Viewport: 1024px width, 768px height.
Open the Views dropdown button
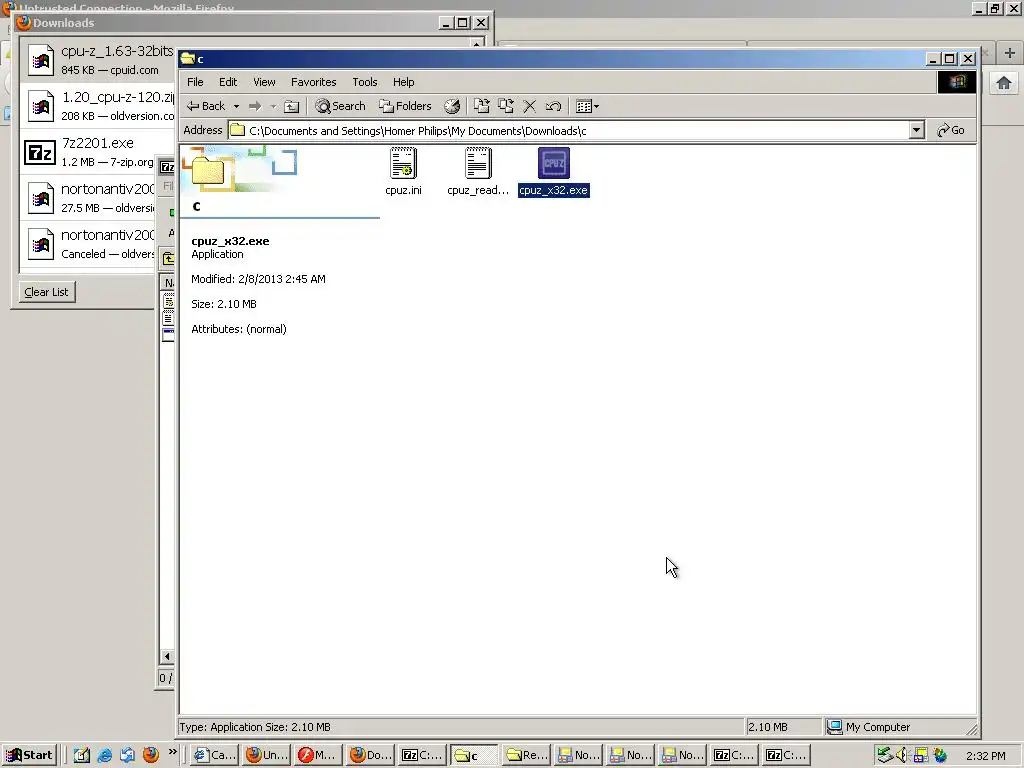[x=587, y=106]
